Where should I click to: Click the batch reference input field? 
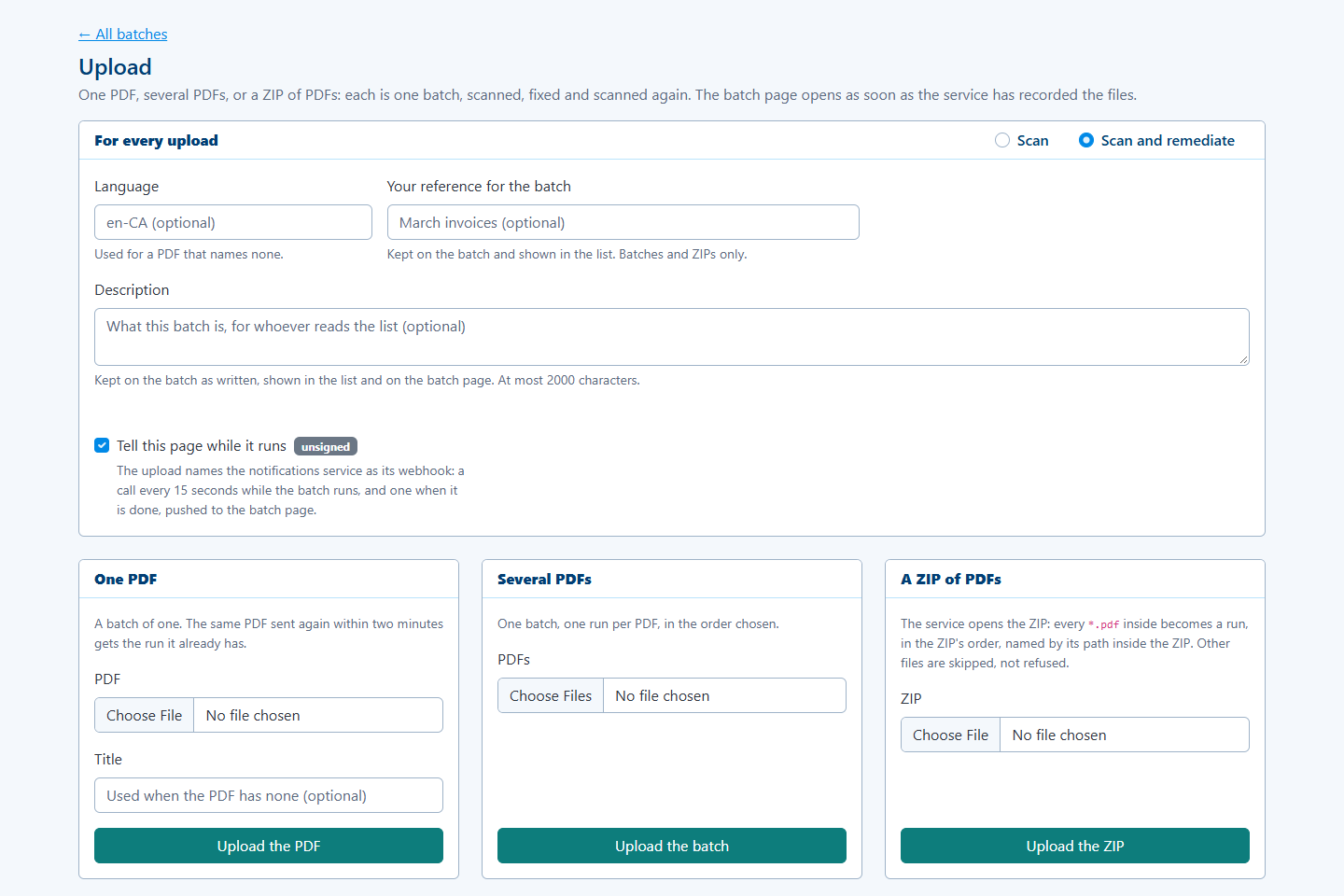[623, 222]
